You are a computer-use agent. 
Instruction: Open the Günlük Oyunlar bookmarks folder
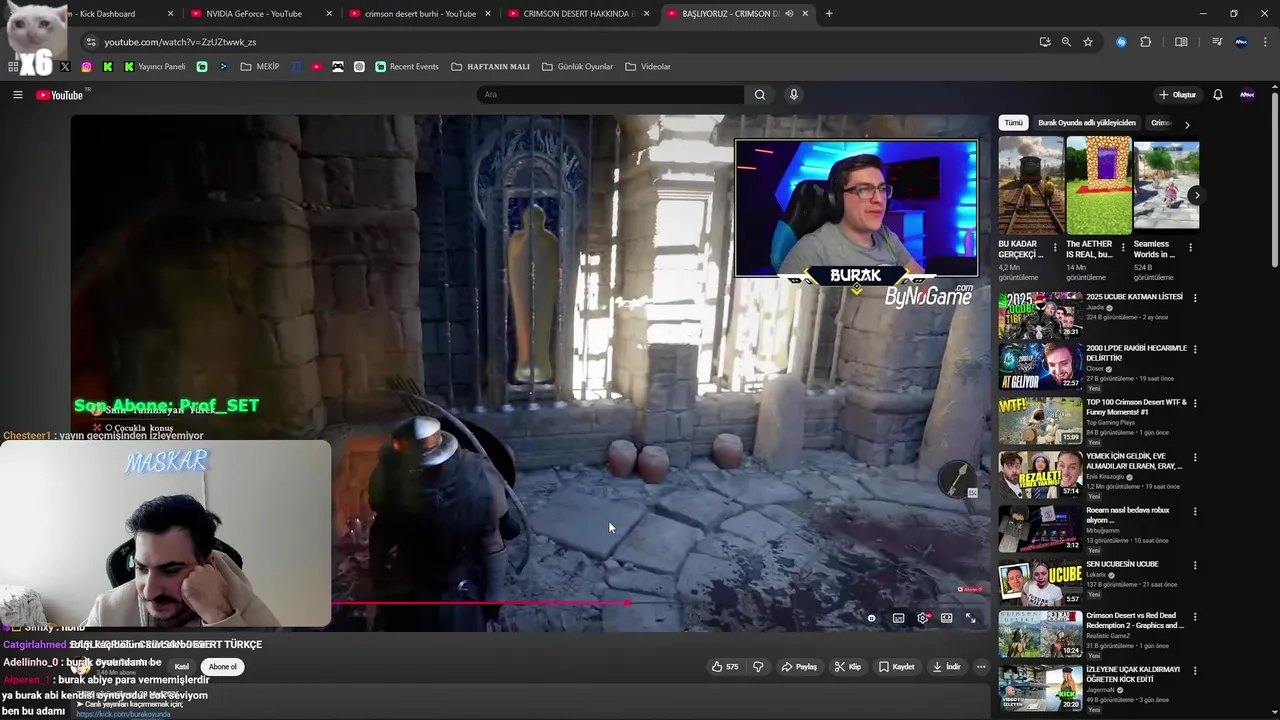pyautogui.click(x=577, y=67)
